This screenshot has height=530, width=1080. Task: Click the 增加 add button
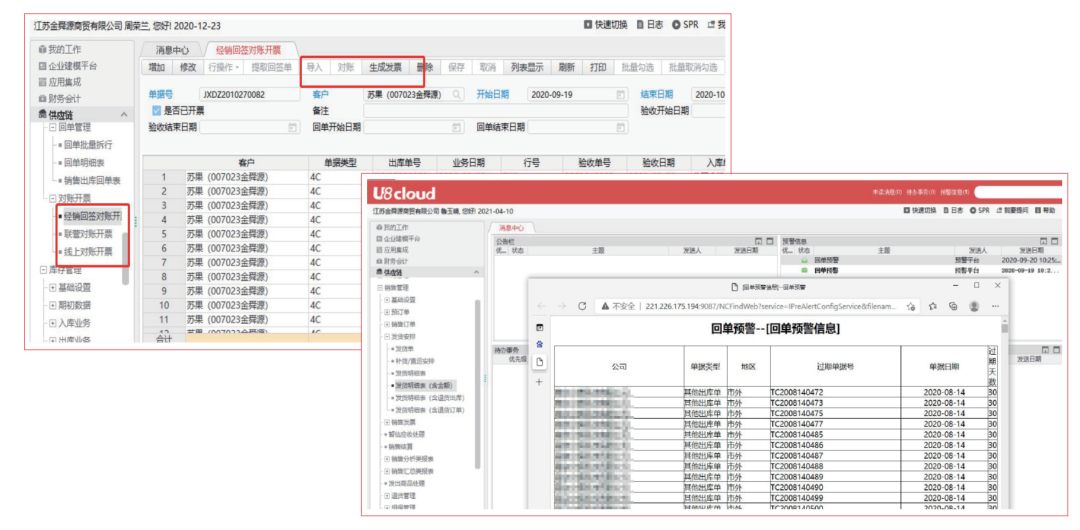click(156, 68)
